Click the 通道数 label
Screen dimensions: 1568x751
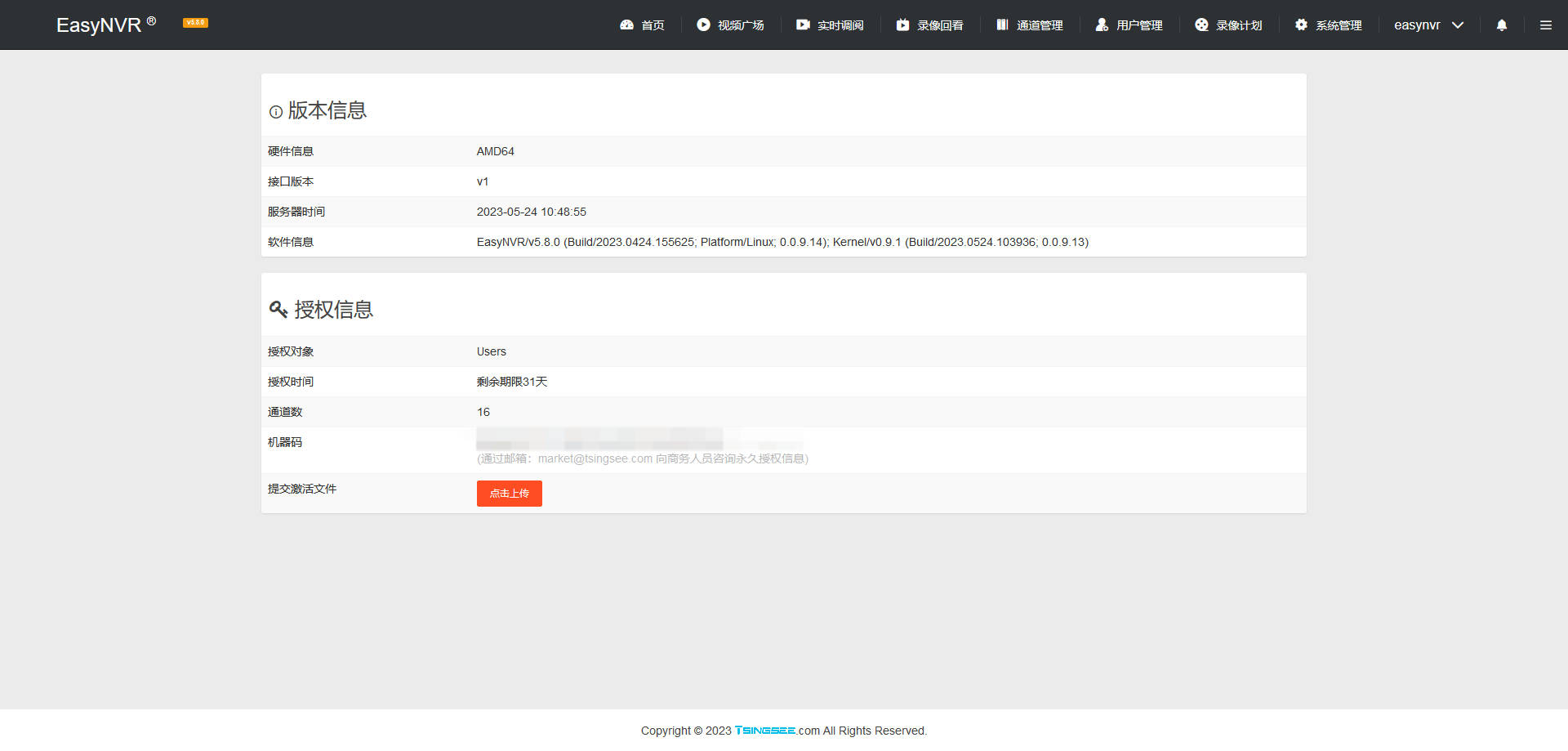point(285,412)
